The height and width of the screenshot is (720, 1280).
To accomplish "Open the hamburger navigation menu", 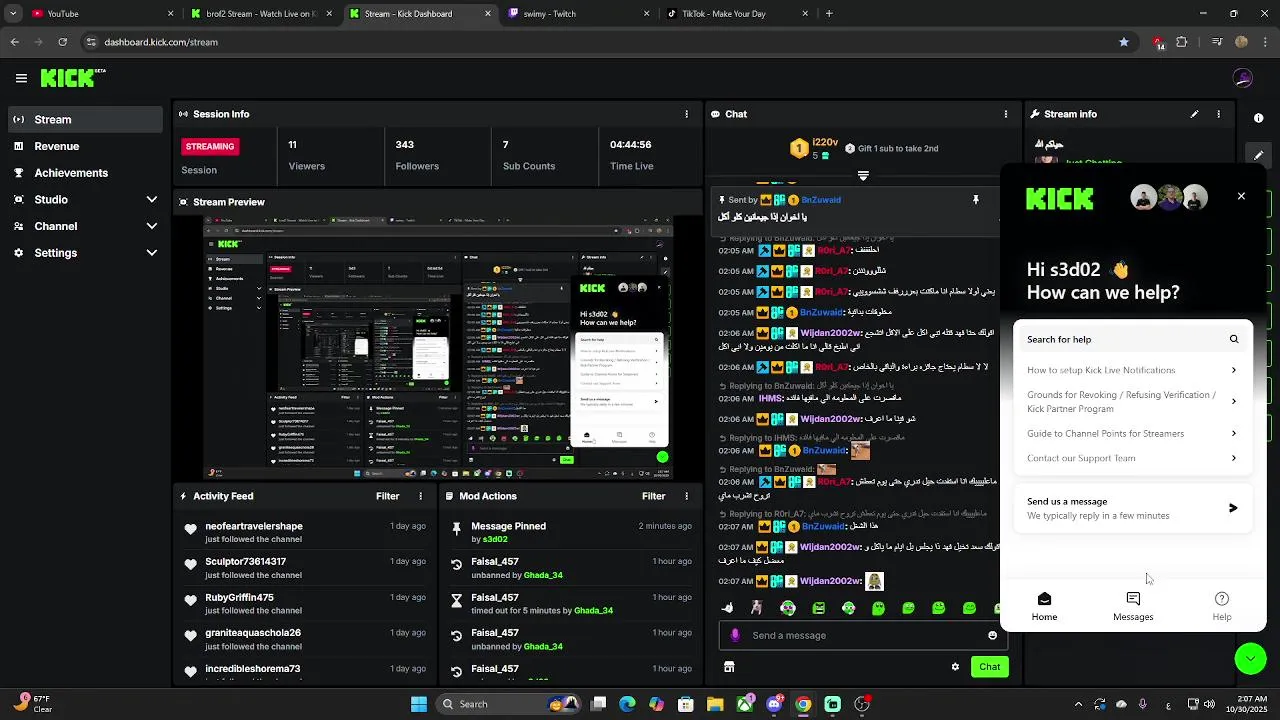I will [x=21, y=78].
